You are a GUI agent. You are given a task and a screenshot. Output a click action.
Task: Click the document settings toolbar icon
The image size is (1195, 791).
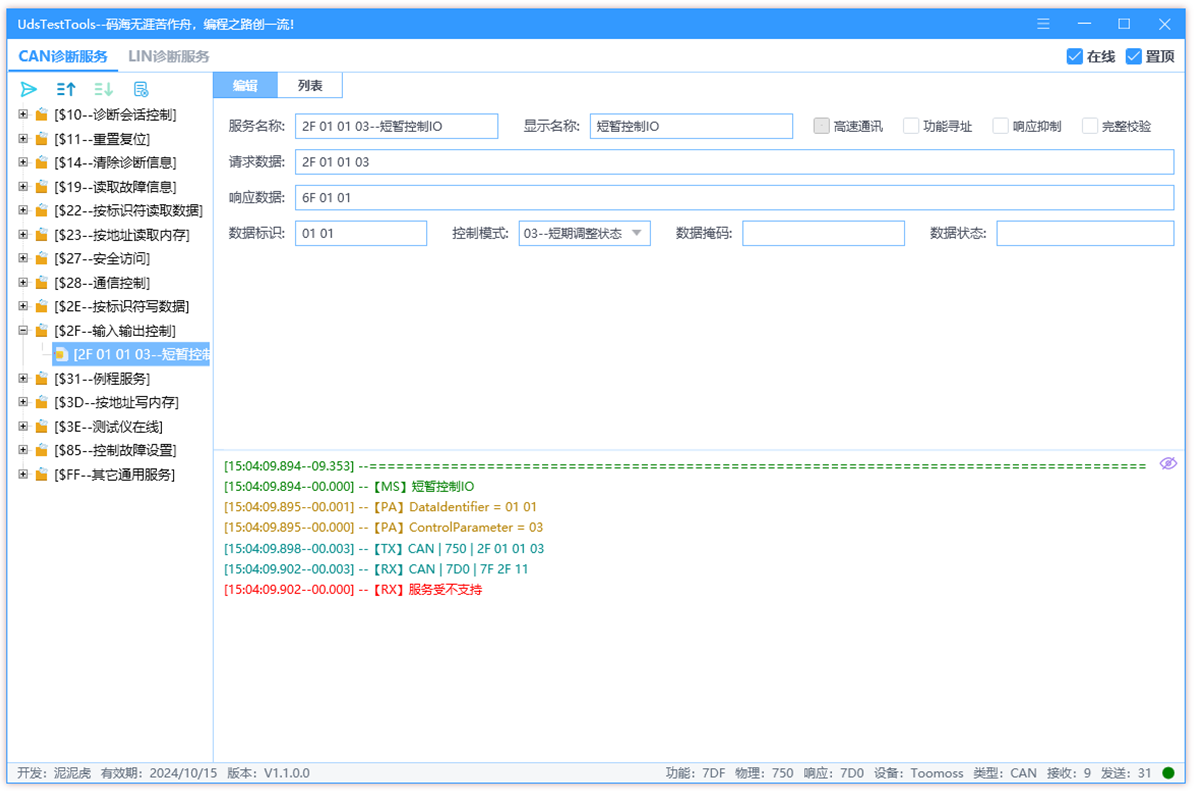(x=141, y=89)
